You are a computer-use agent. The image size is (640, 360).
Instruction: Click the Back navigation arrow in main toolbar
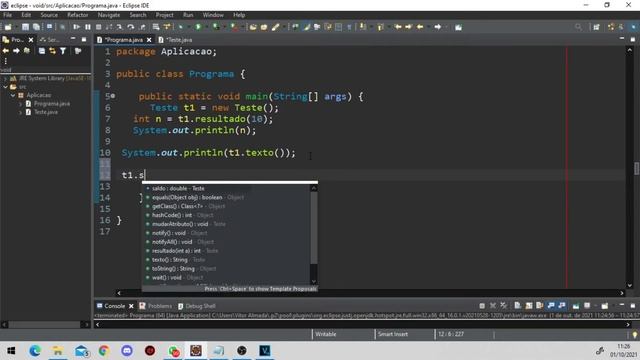coord(420,27)
